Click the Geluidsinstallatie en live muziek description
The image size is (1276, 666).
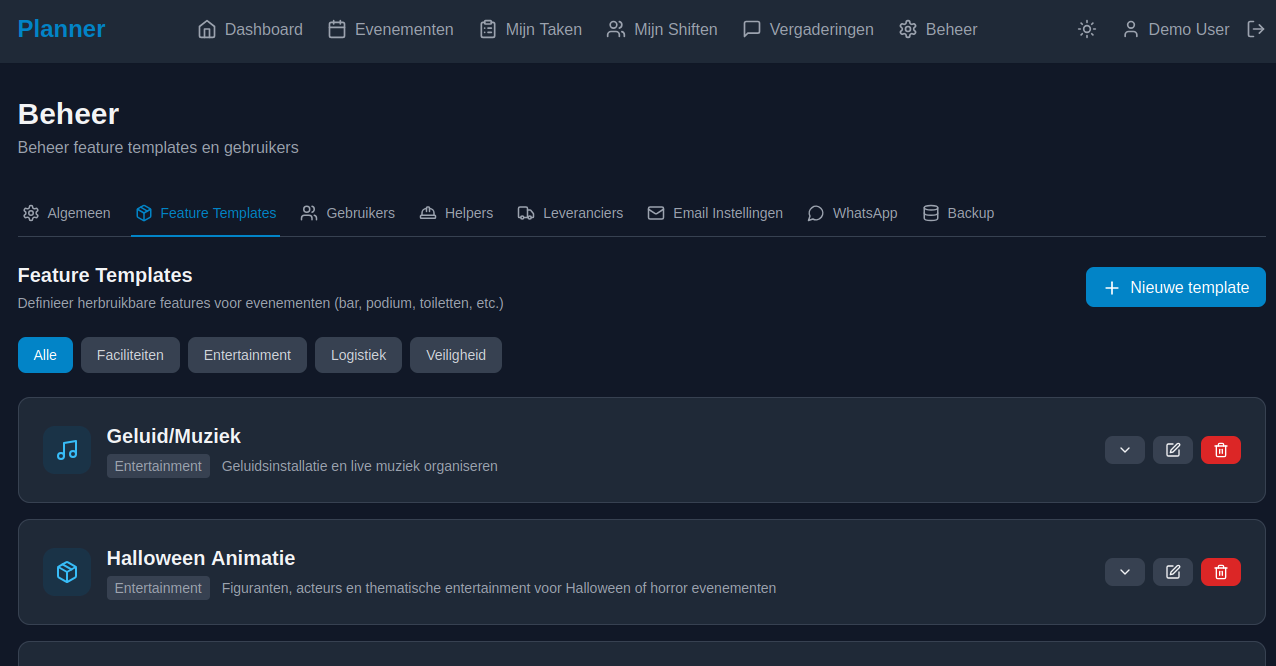(x=360, y=466)
